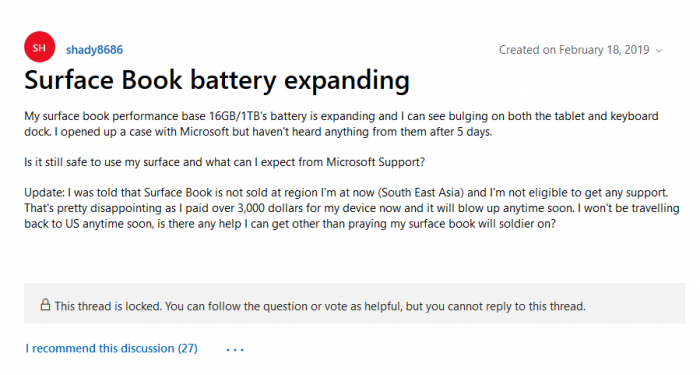
Task: Click the 'Created on February 18, 2019' text
Action: pyautogui.click(x=574, y=50)
